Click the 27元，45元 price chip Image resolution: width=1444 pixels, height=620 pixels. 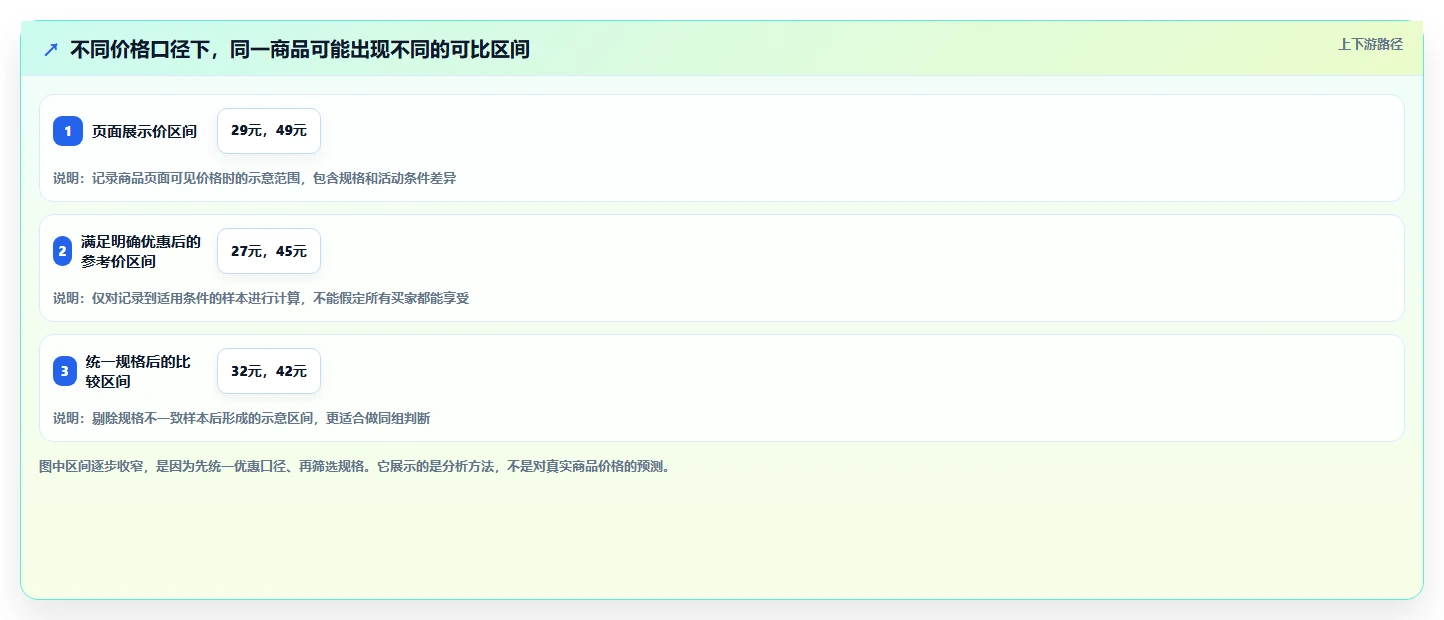(x=269, y=251)
